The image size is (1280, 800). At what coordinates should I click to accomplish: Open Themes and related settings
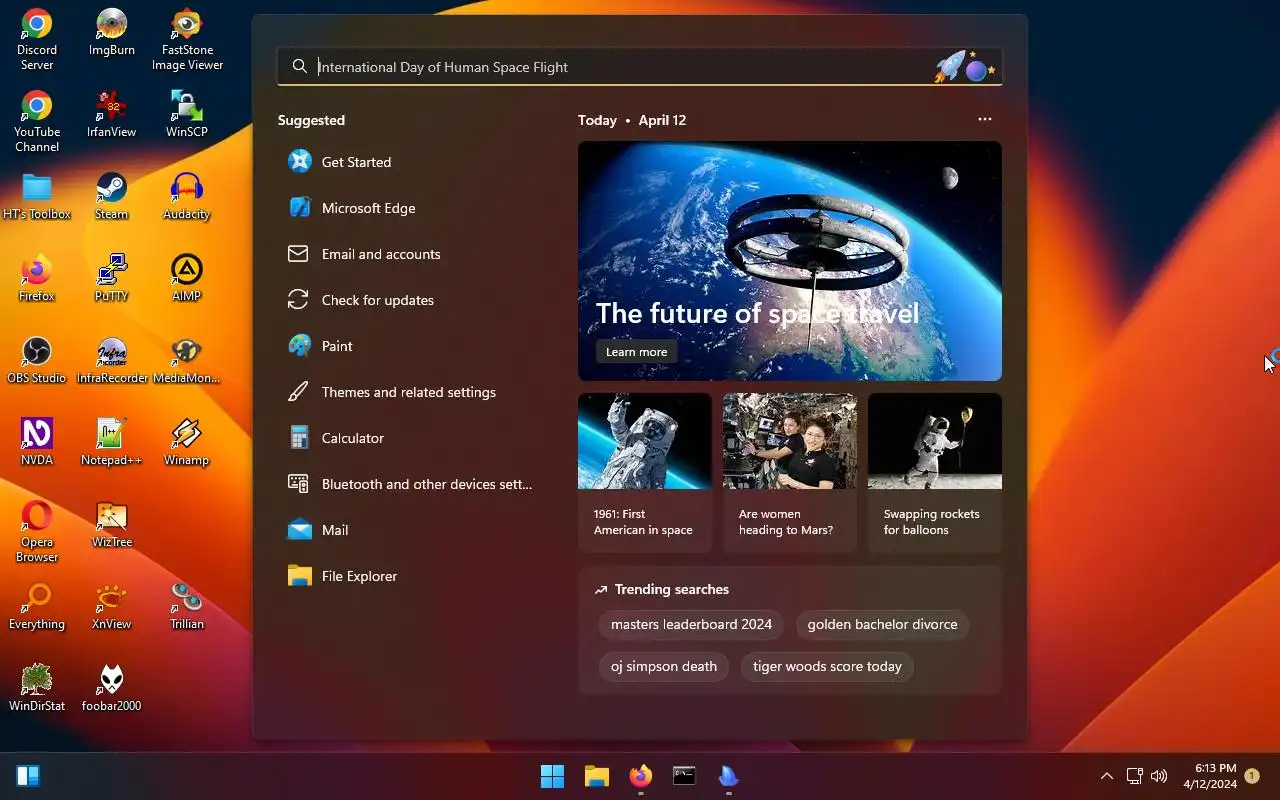coord(414,392)
